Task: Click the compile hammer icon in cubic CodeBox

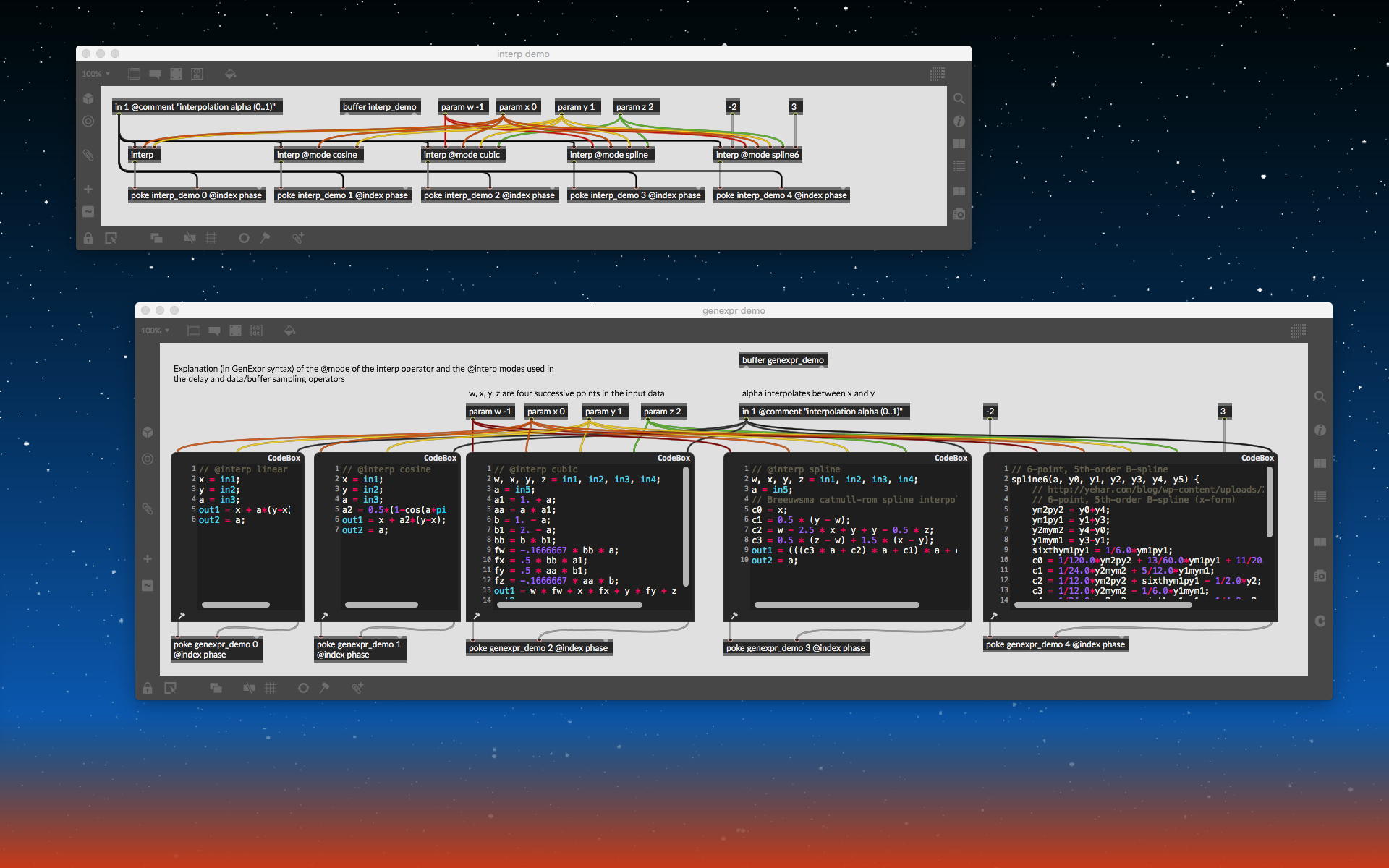Action: coord(477,616)
